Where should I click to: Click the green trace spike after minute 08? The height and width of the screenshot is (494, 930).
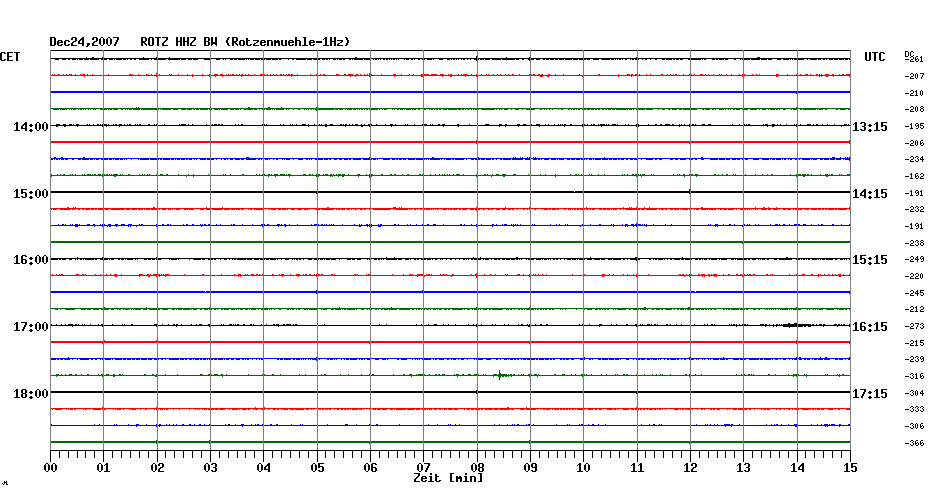click(500, 375)
